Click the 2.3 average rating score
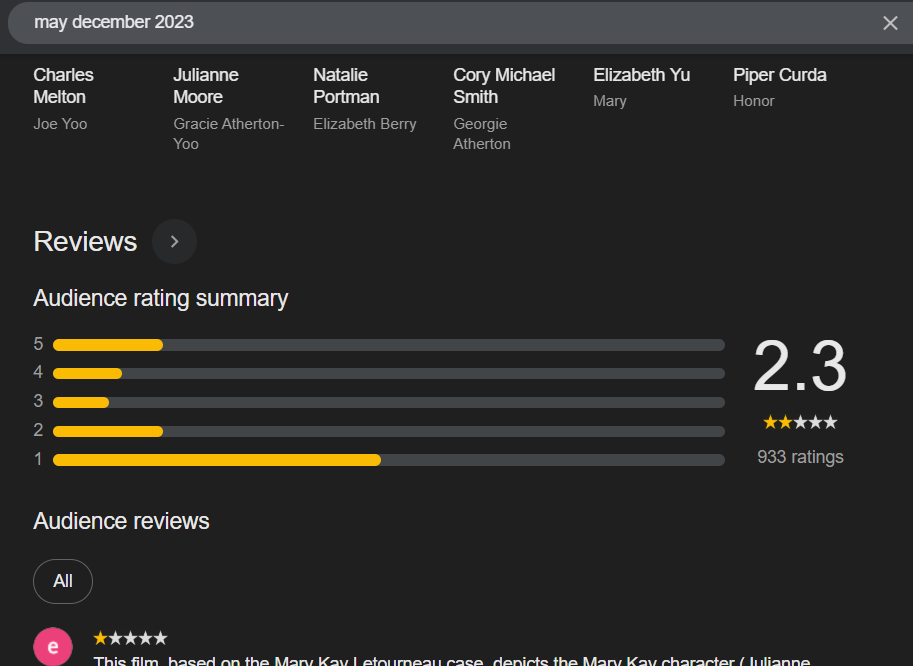 (800, 366)
